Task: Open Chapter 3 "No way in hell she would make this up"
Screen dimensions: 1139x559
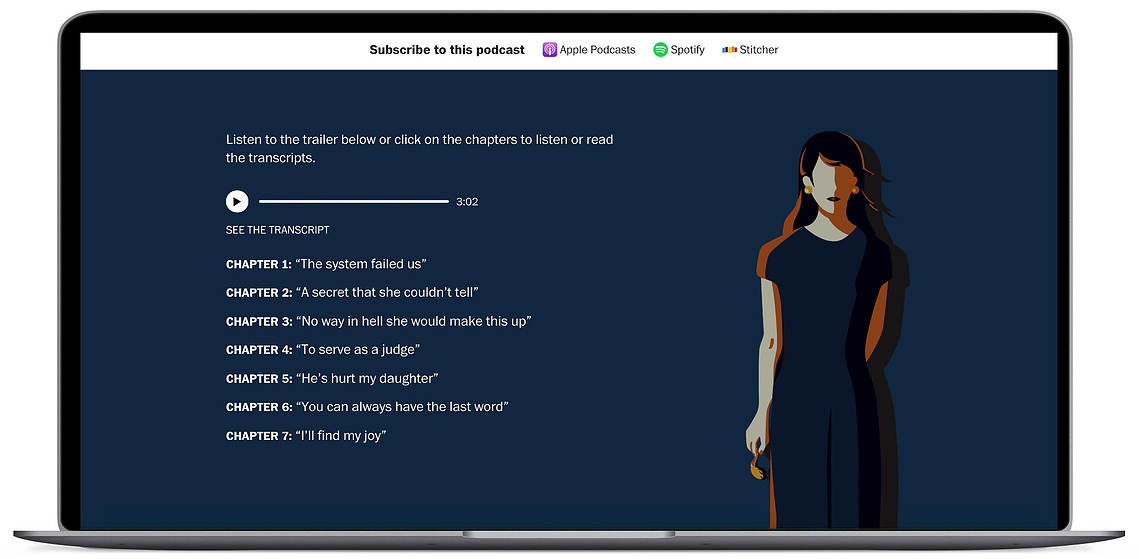Action: pyautogui.click(x=378, y=321)
